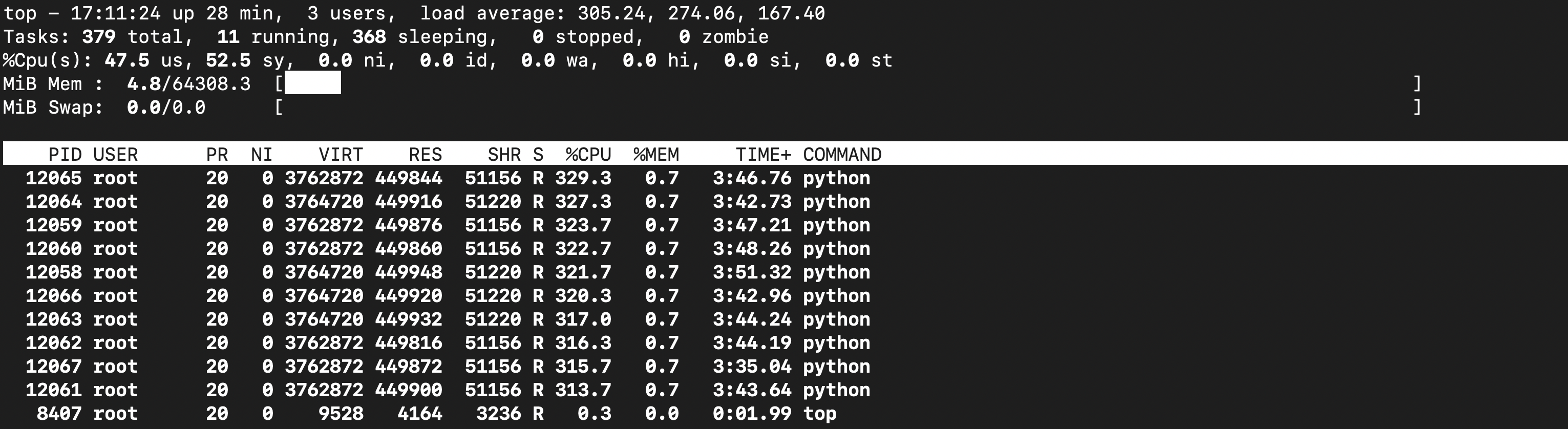This screenshot has width=1568, height=429.
Task: Select PID 12065 in the process list
Action: click(54, 178)
